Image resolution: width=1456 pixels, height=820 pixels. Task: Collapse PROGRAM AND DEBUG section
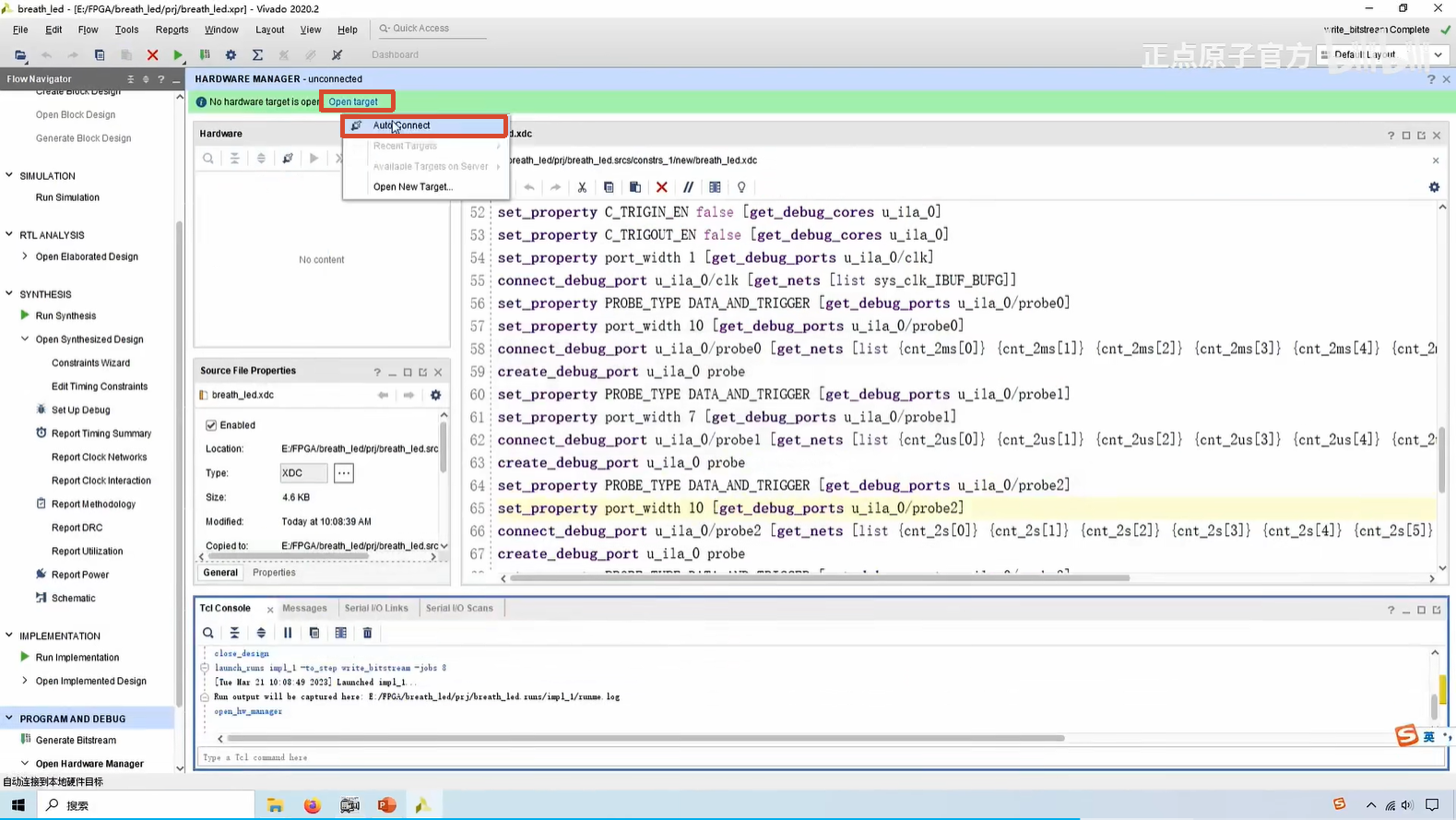(9, 718)
